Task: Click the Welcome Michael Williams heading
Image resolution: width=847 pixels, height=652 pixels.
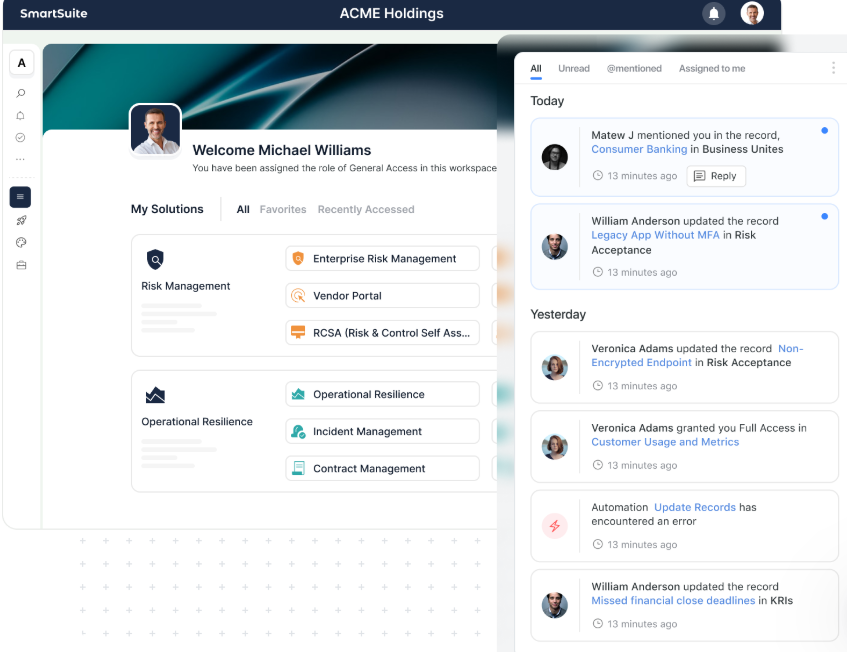Action: [x=281, y=150]
